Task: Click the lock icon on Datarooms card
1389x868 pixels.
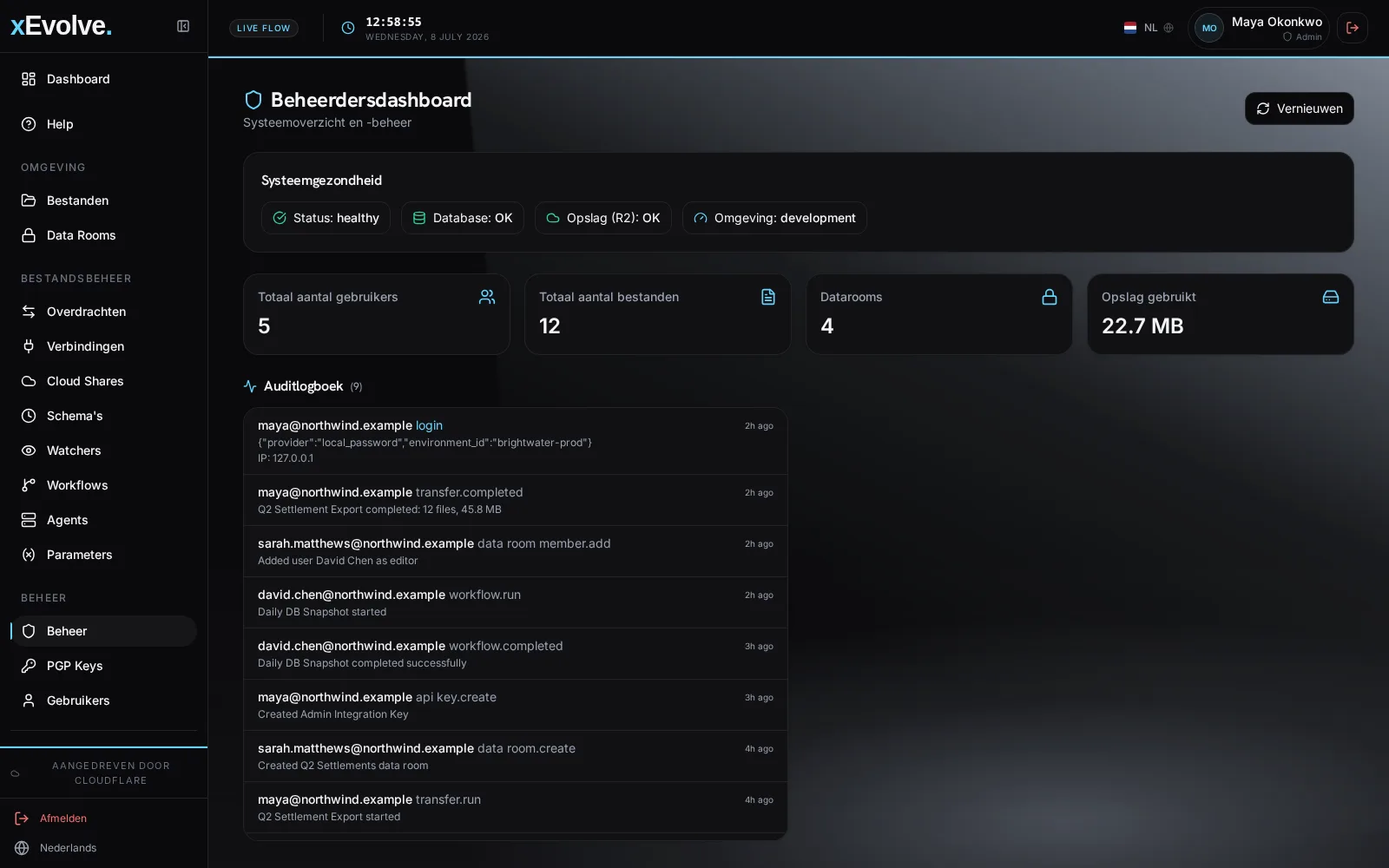Action: (x=1050, y=297)
